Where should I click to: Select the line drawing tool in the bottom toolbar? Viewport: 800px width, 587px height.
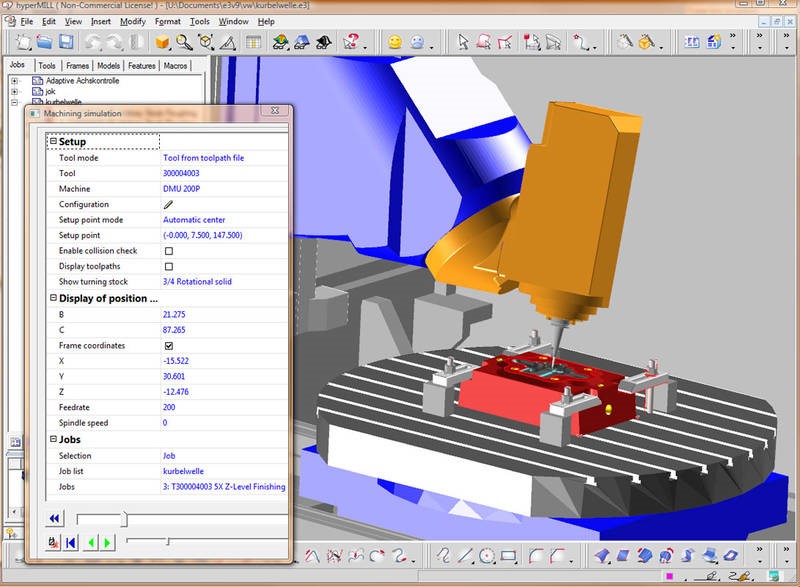(x=465, y=555)
